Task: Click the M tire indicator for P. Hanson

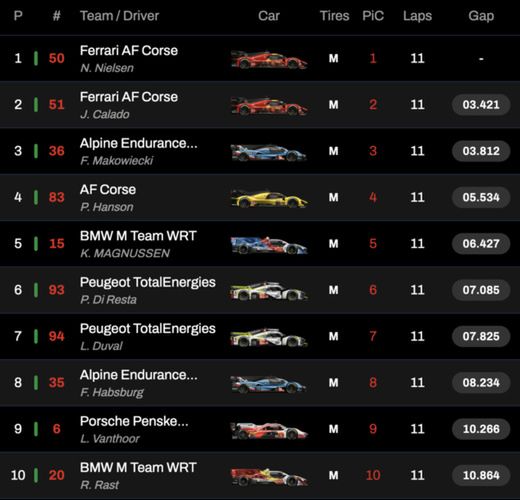Action: point(333,197)
